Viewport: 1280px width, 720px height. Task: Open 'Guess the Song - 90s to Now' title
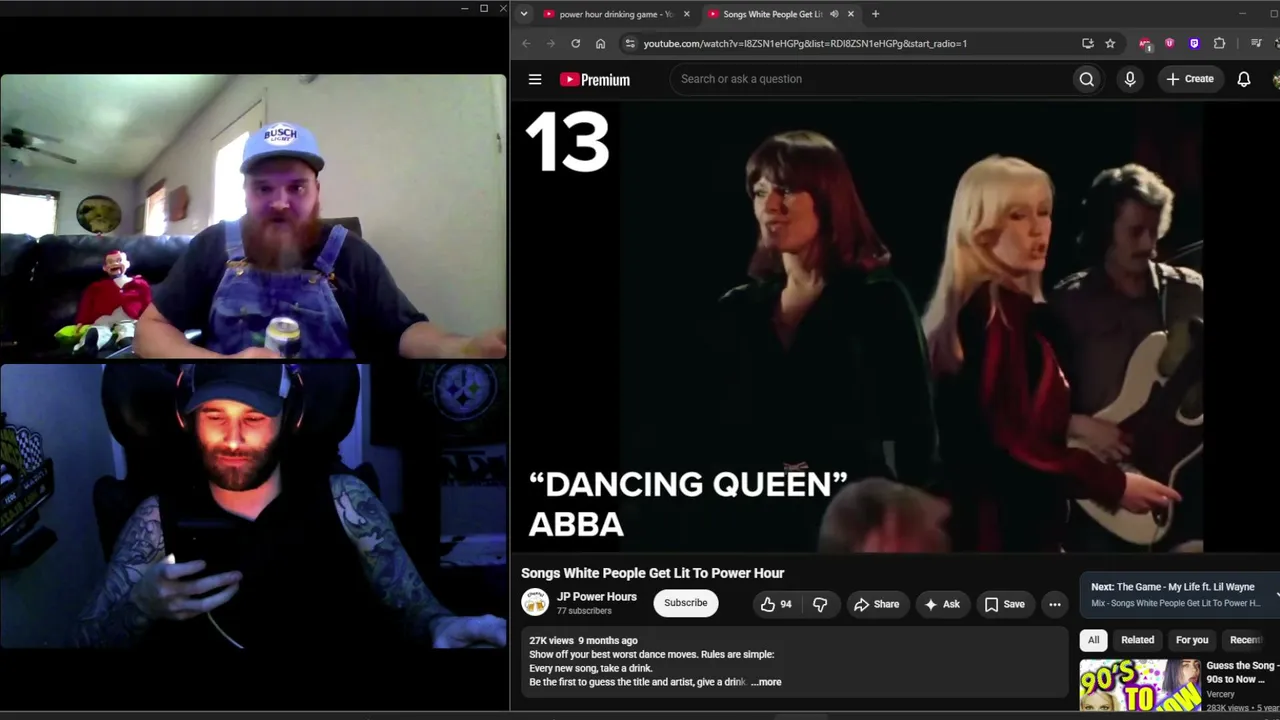point(1241,672)
